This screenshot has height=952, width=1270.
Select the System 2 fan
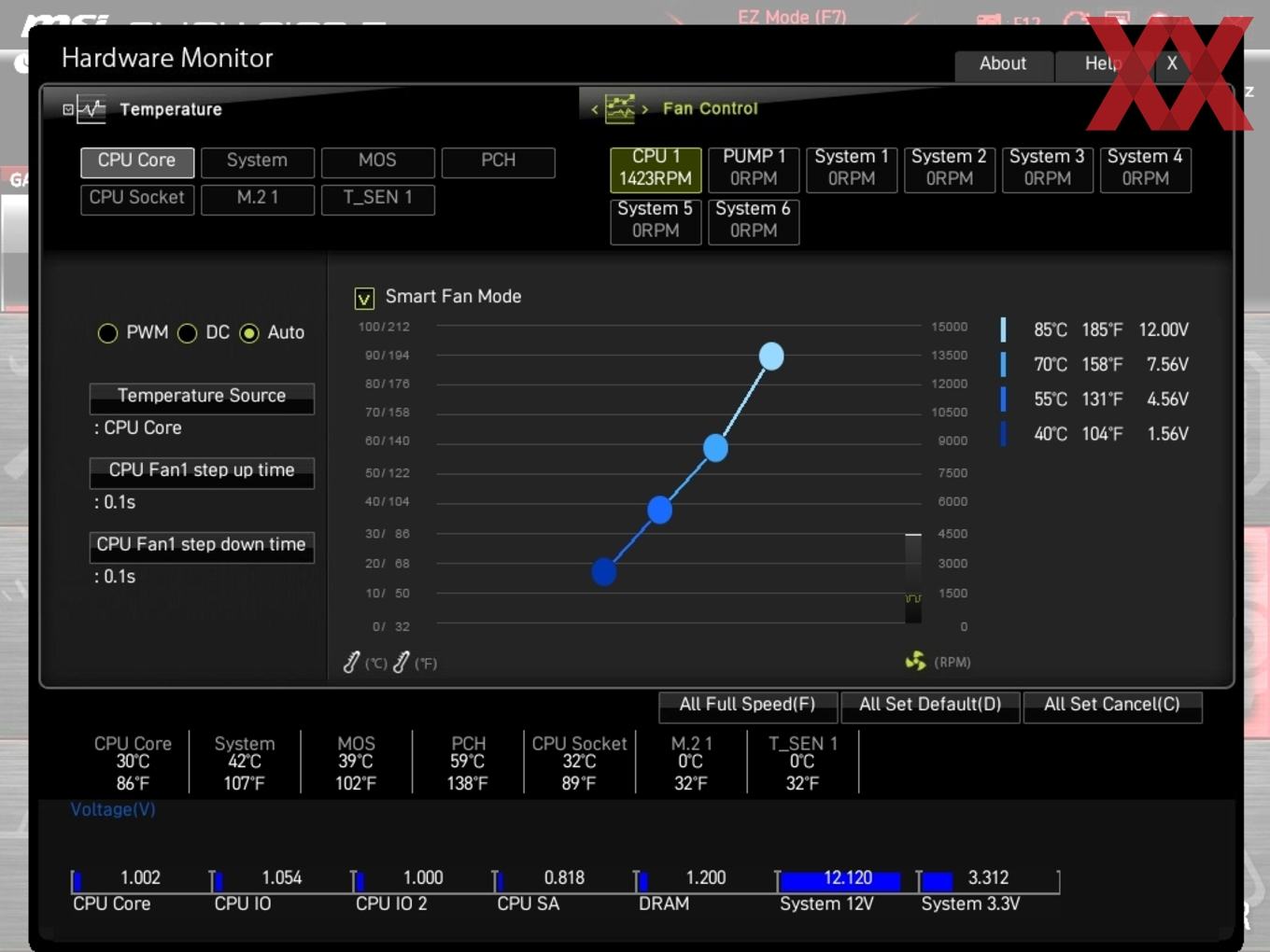[950, 169]
